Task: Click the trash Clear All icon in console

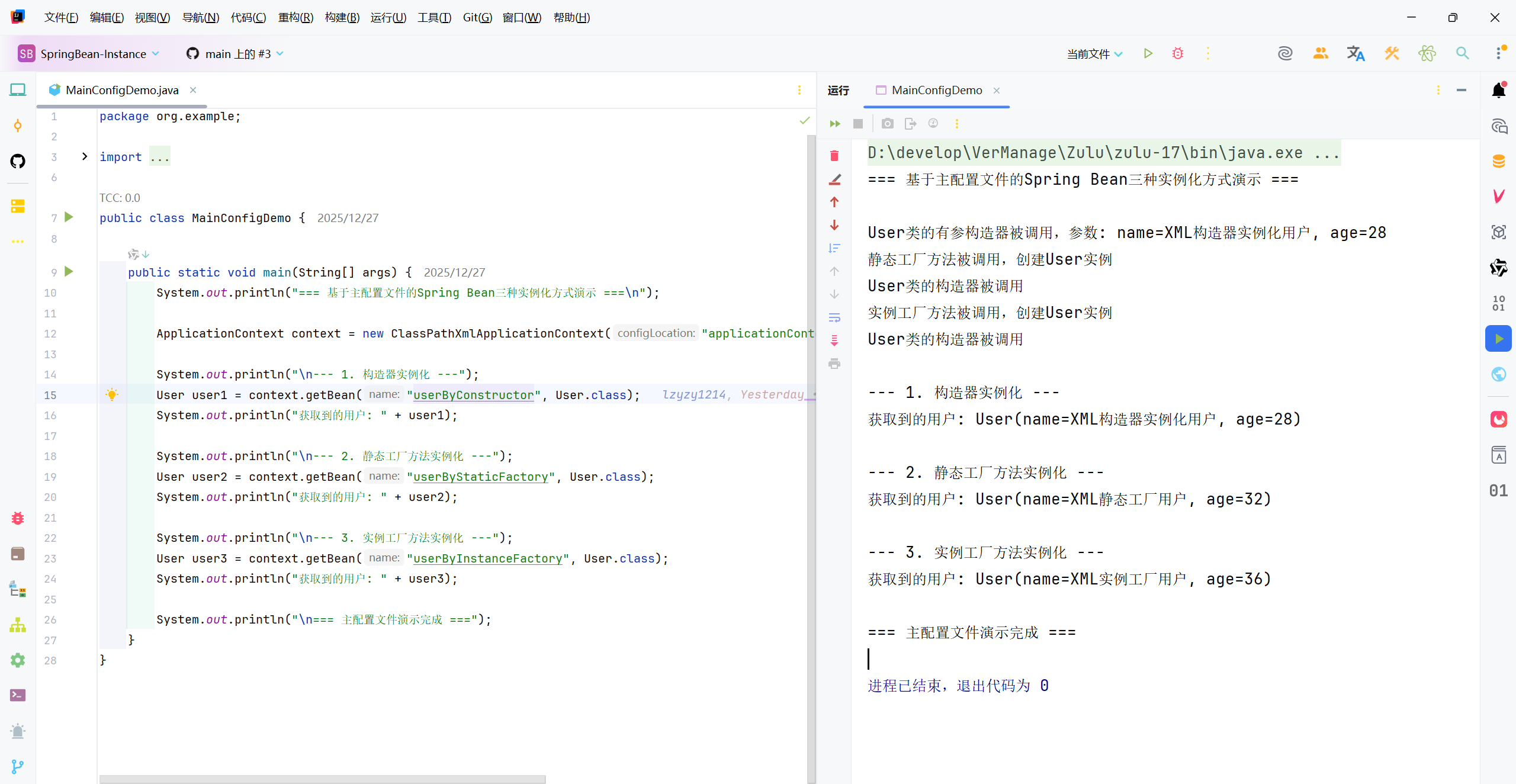Action: [x=834, y=156]
